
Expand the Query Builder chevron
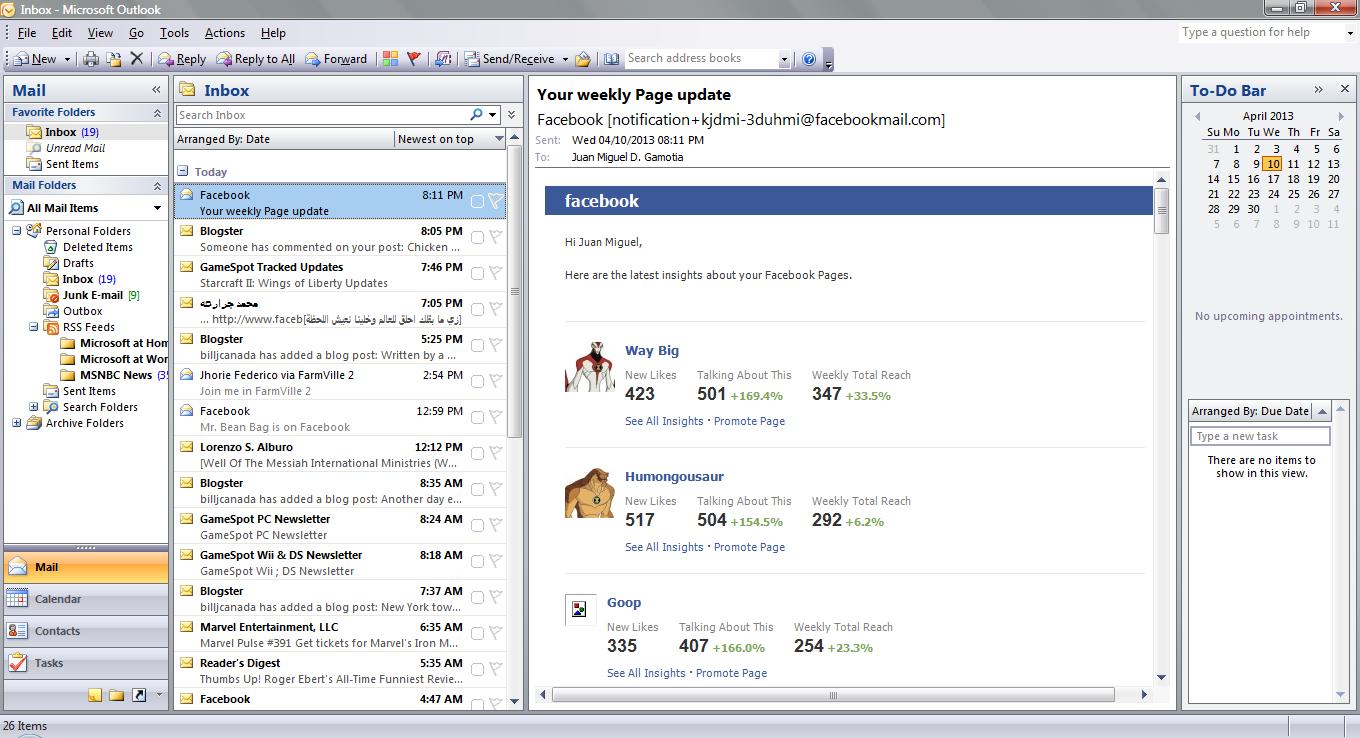coord(512,115)
